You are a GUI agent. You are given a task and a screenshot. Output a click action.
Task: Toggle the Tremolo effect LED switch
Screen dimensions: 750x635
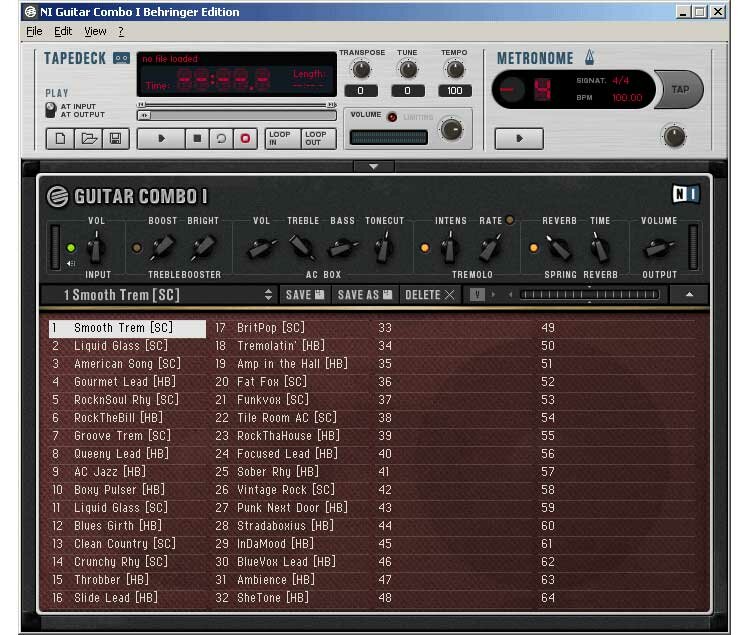[x=424, y=247]
